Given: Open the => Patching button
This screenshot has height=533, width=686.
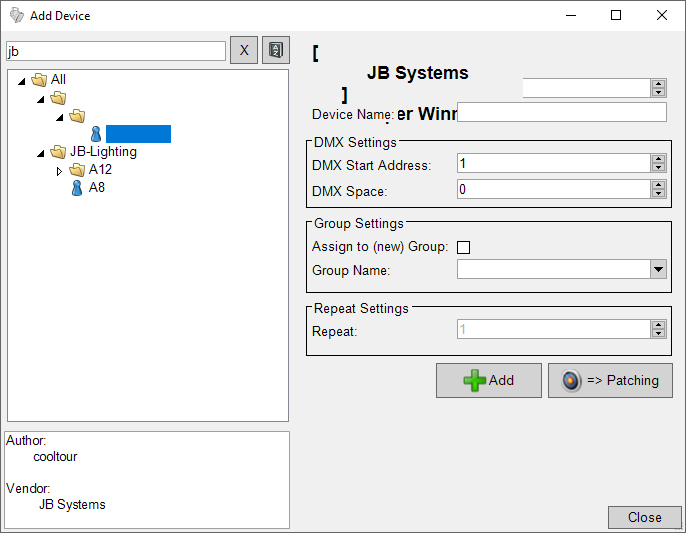Looking at the screenshot, I should coord(610,380).
